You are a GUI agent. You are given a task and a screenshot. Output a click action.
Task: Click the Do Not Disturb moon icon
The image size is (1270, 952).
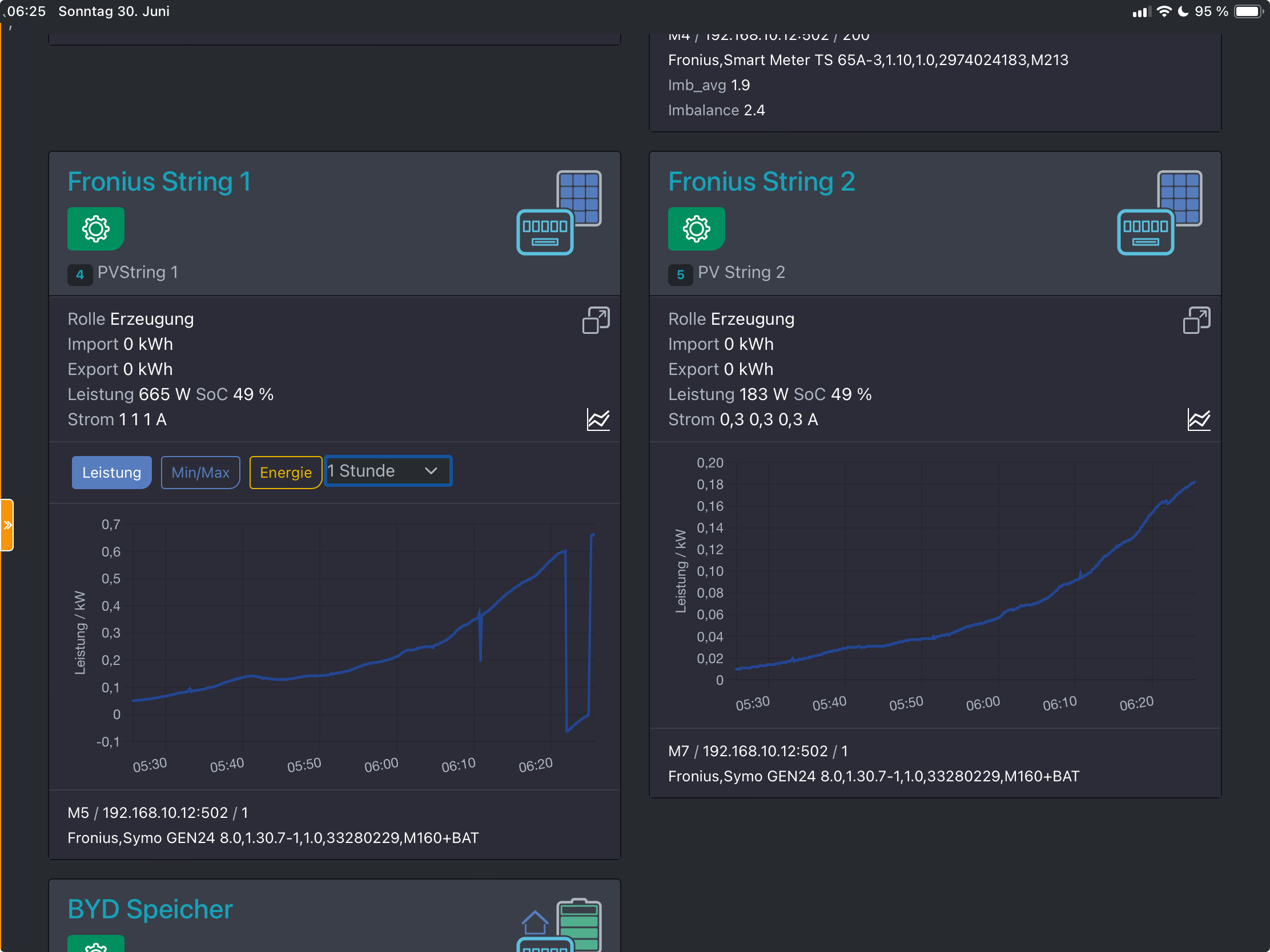[x=1183, y=11]
